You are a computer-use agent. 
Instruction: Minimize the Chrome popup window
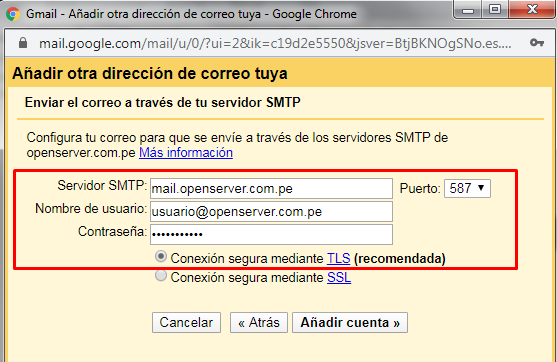point(467,10)
